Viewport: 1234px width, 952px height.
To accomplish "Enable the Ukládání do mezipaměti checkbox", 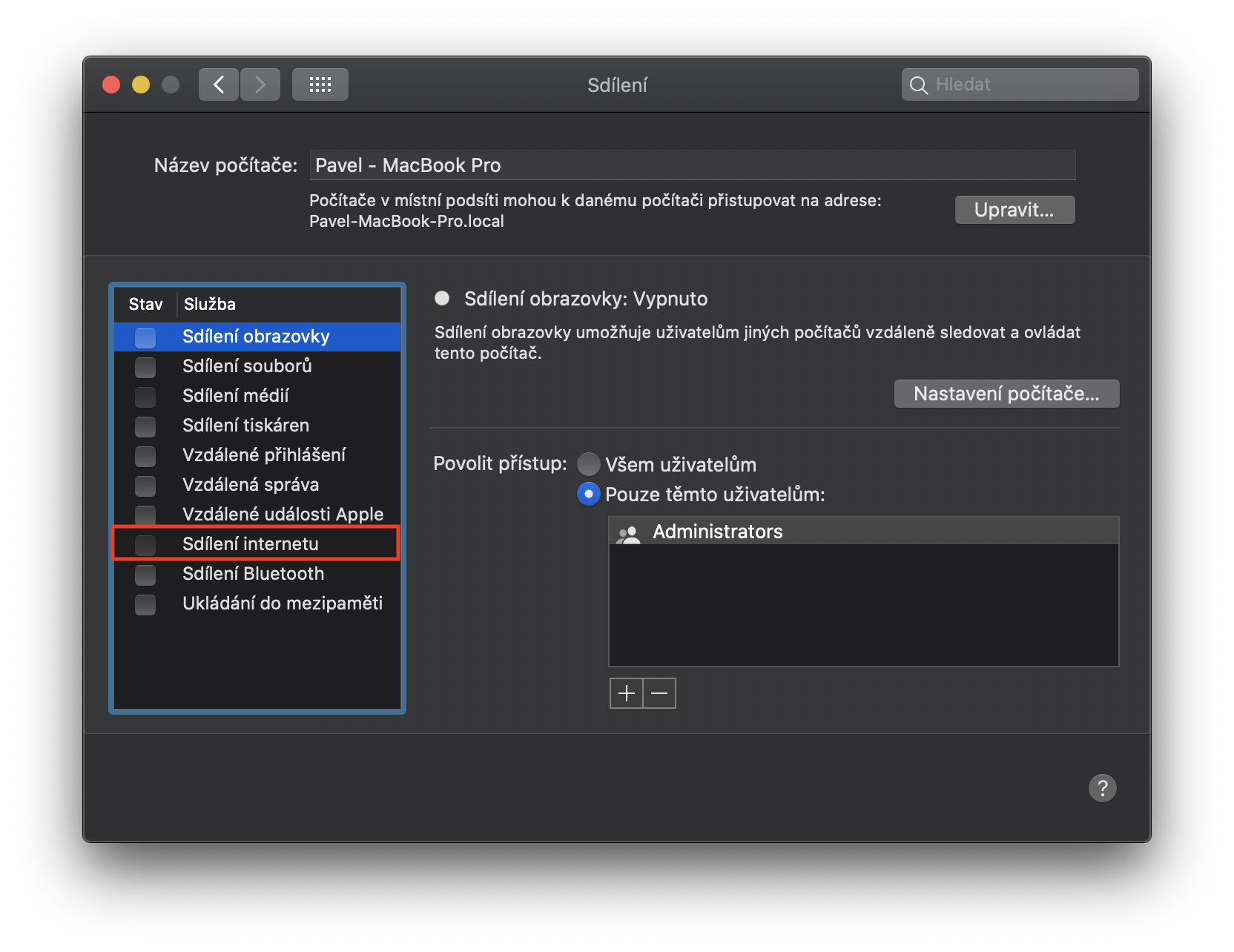I will [x=145, y=604].
